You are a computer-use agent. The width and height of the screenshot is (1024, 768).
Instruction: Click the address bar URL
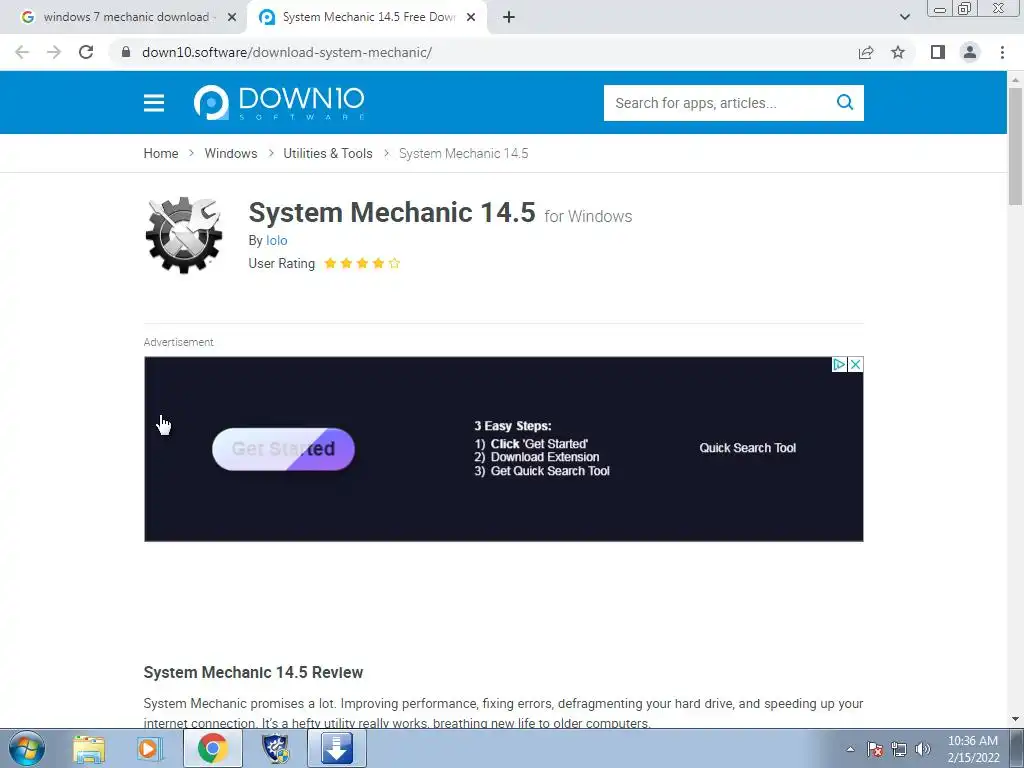(x=287, y=52)
